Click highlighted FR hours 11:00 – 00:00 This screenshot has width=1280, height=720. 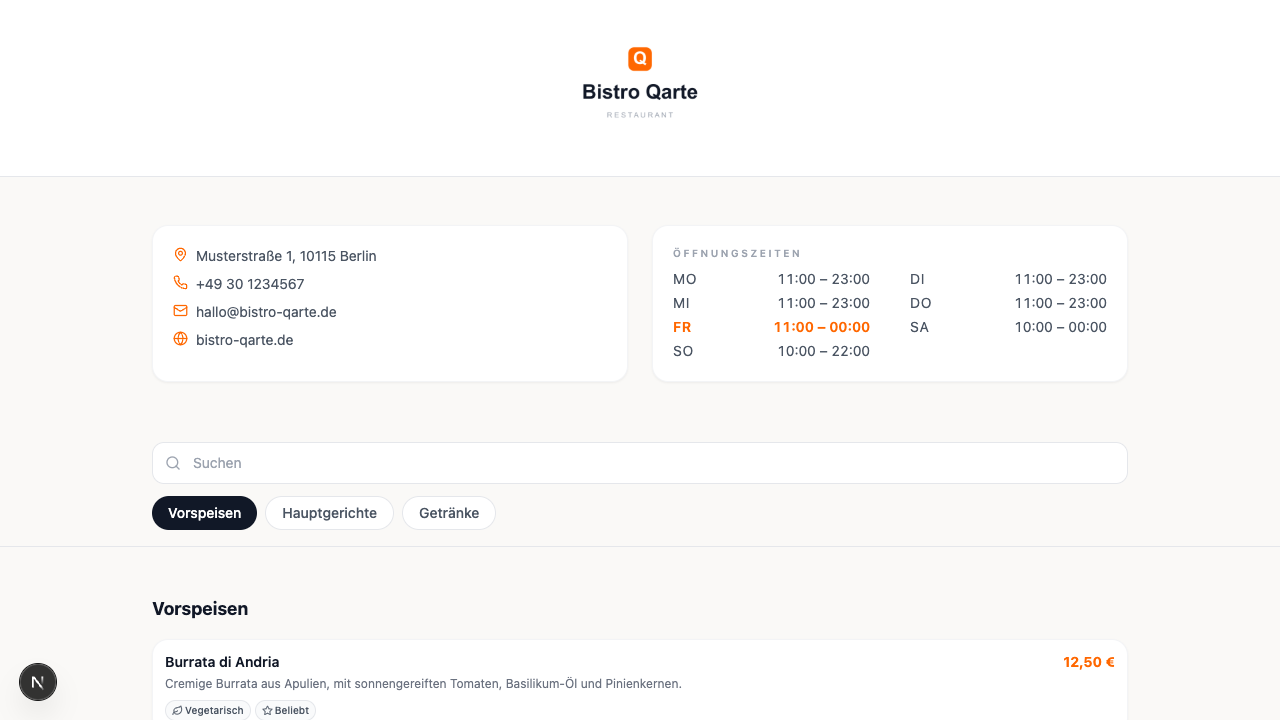pos(822,327)
